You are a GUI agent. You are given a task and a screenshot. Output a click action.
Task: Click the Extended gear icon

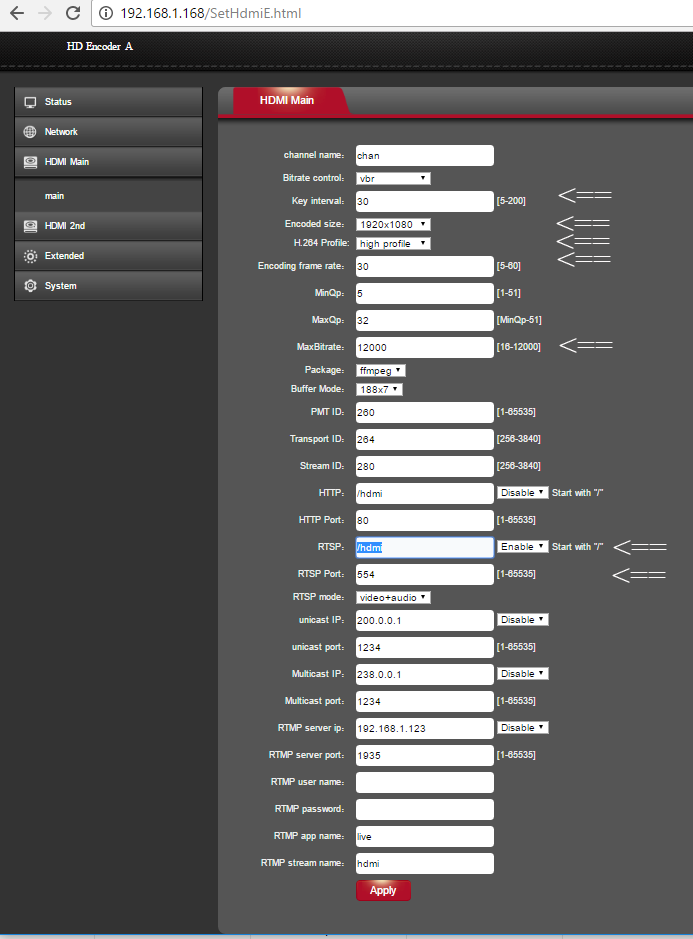click(x=30, y=256)
